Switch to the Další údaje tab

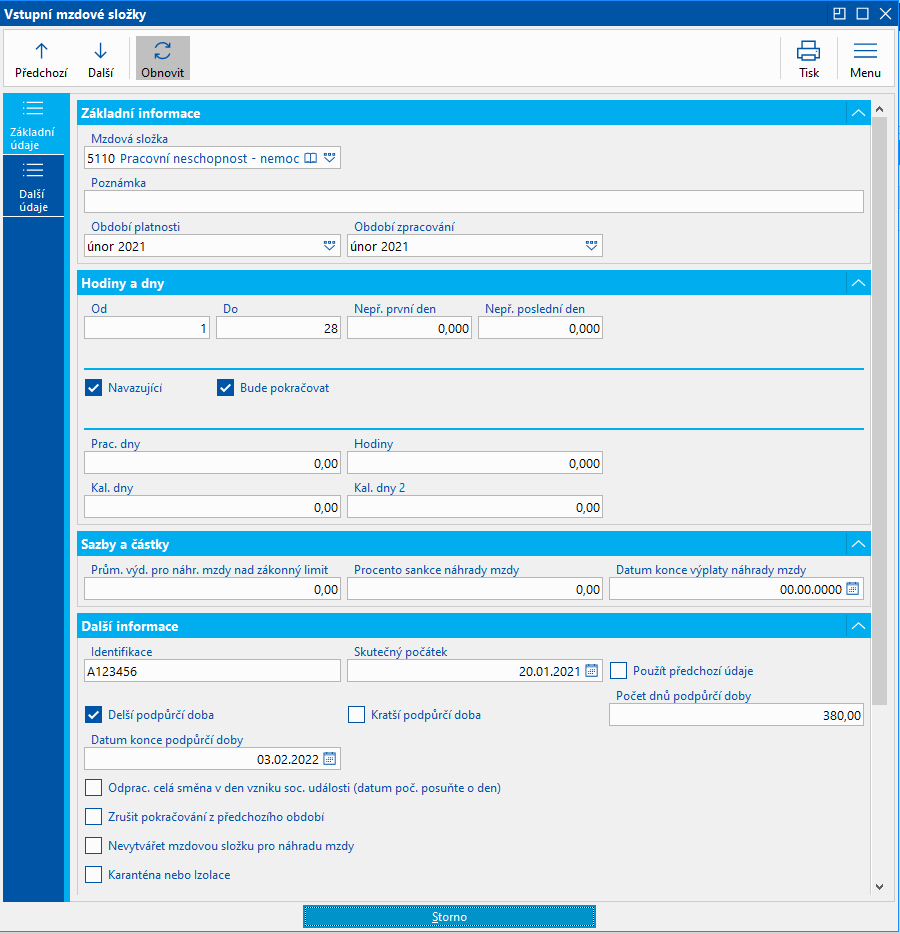pyautogui.click(x=33, y=186)
